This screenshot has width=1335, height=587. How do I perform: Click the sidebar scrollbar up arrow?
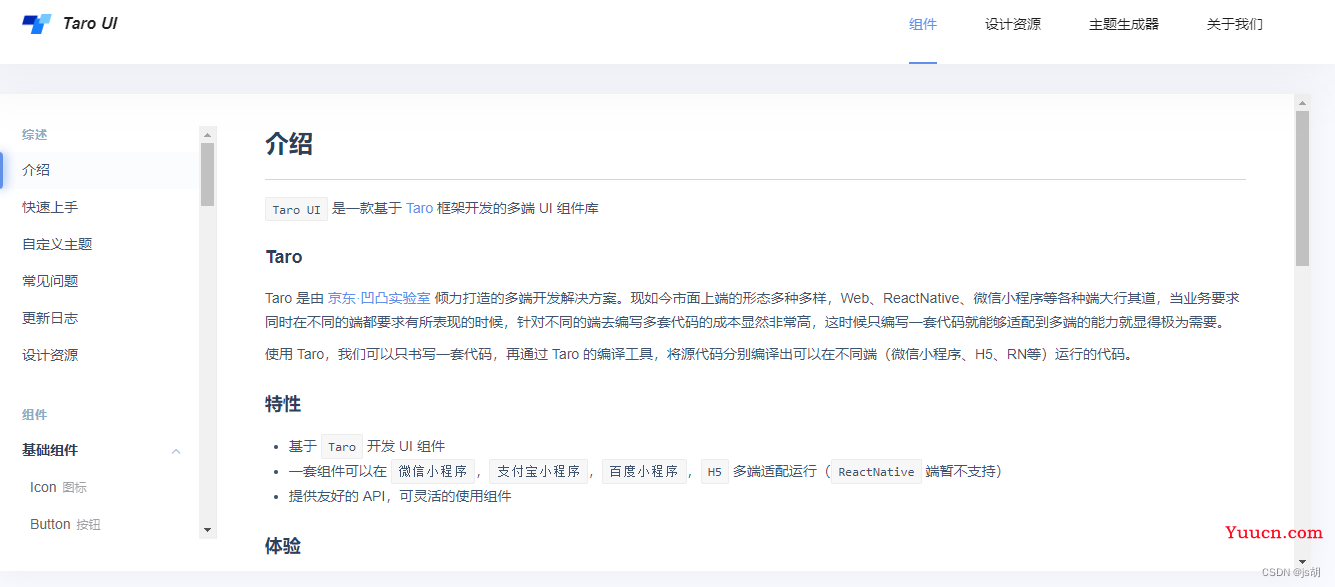(x=208, y=134)
